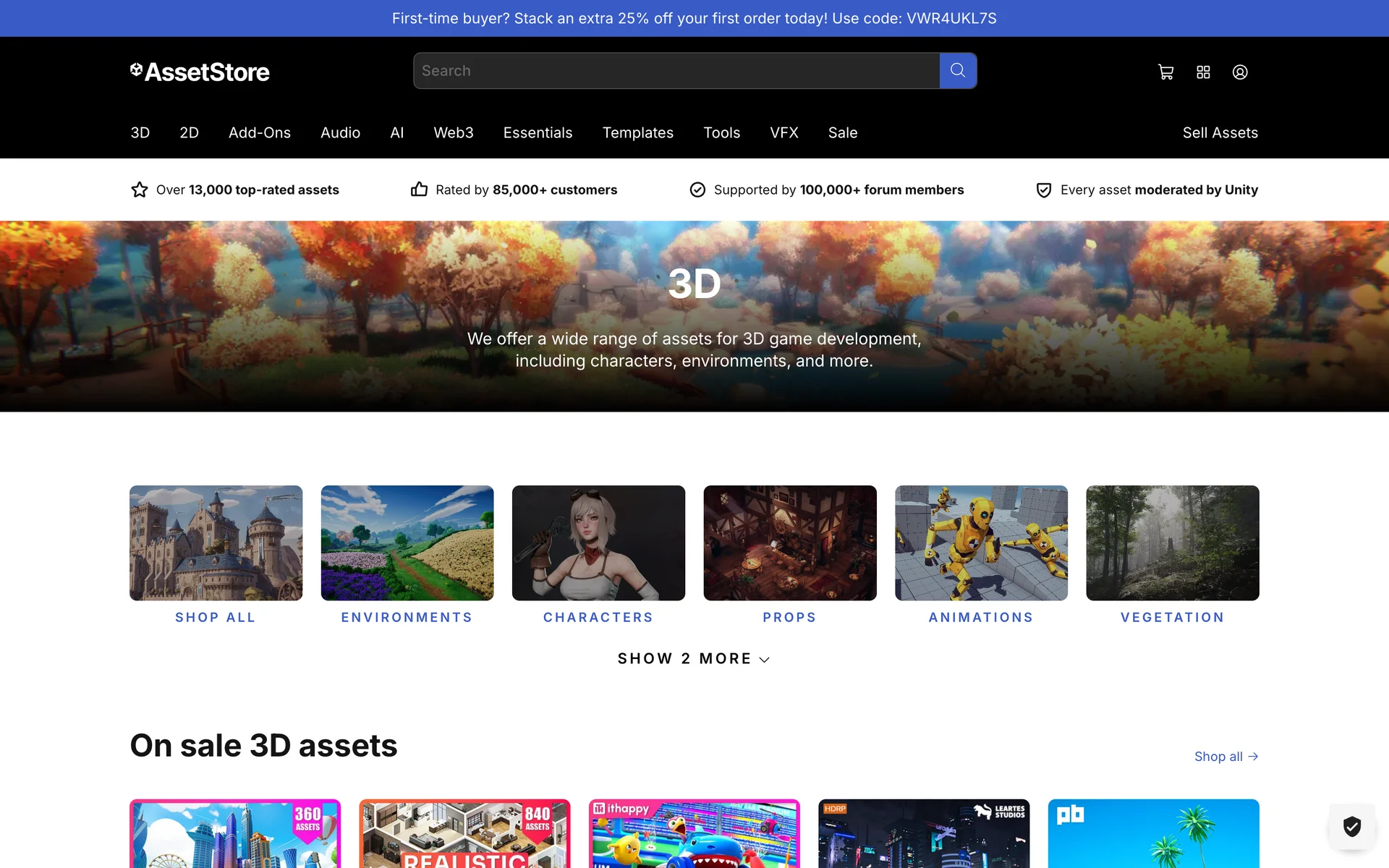Follow the Shop all arrow link
1389x868 pixels.
coord(1226,757)
